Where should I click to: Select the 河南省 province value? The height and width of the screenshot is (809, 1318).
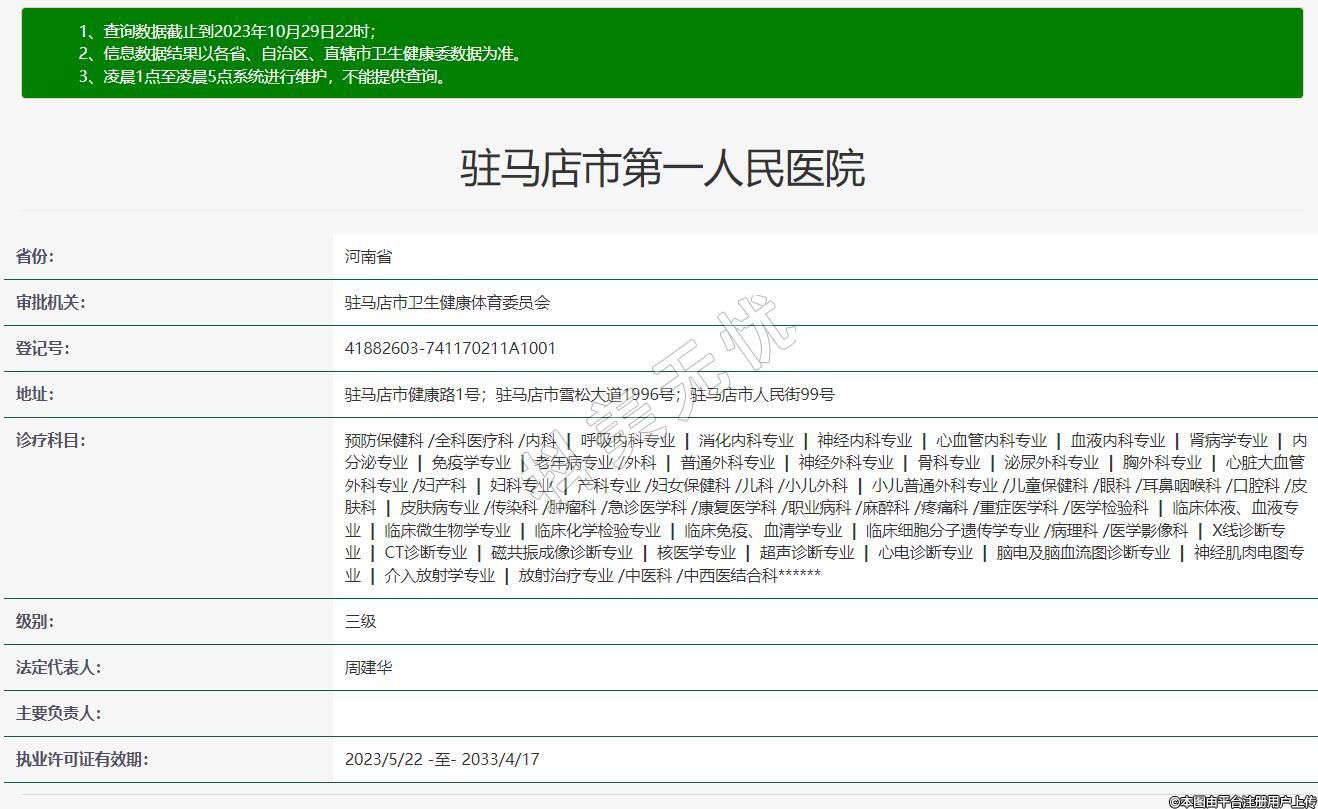pos(368,257)
